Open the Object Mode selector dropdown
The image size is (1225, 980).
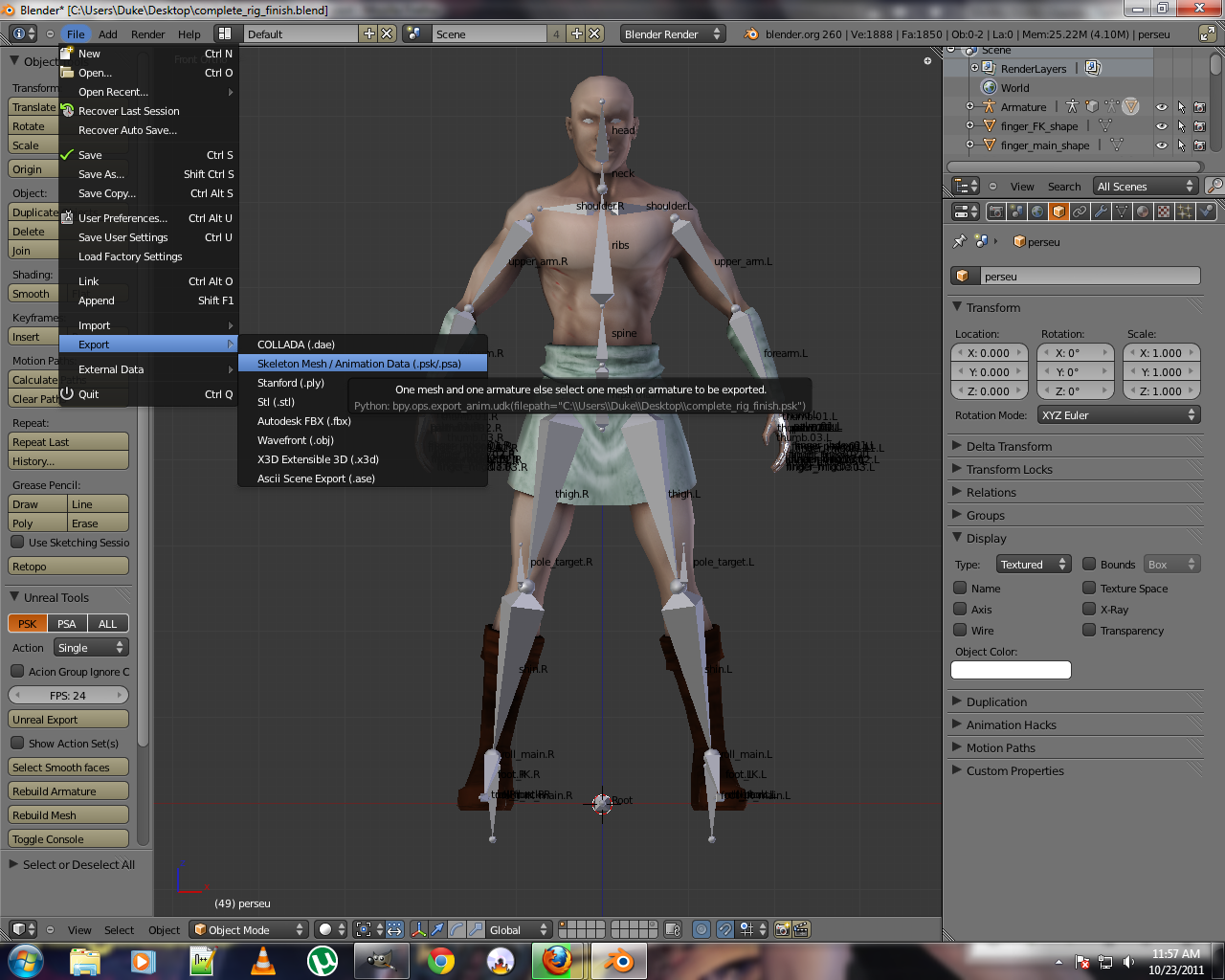click(249, 929)
